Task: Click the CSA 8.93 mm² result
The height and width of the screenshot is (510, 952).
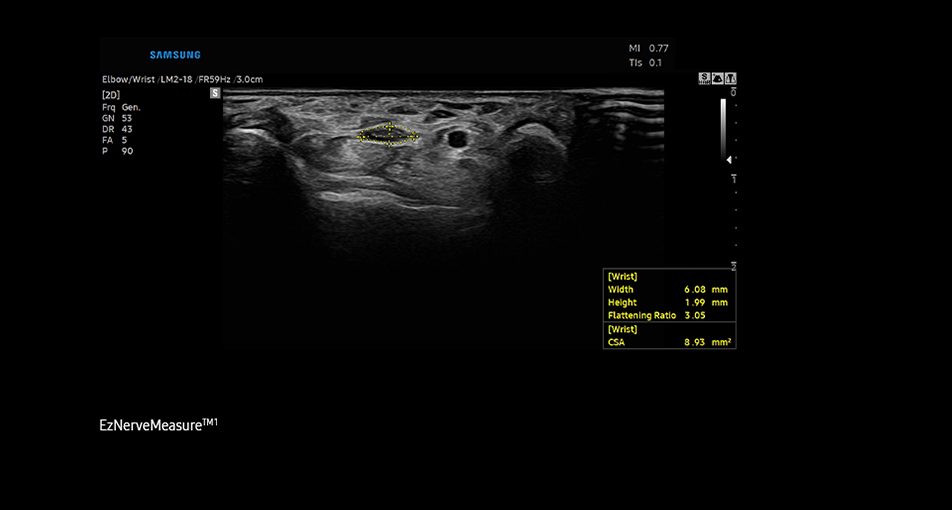Action: pos(667,342)
